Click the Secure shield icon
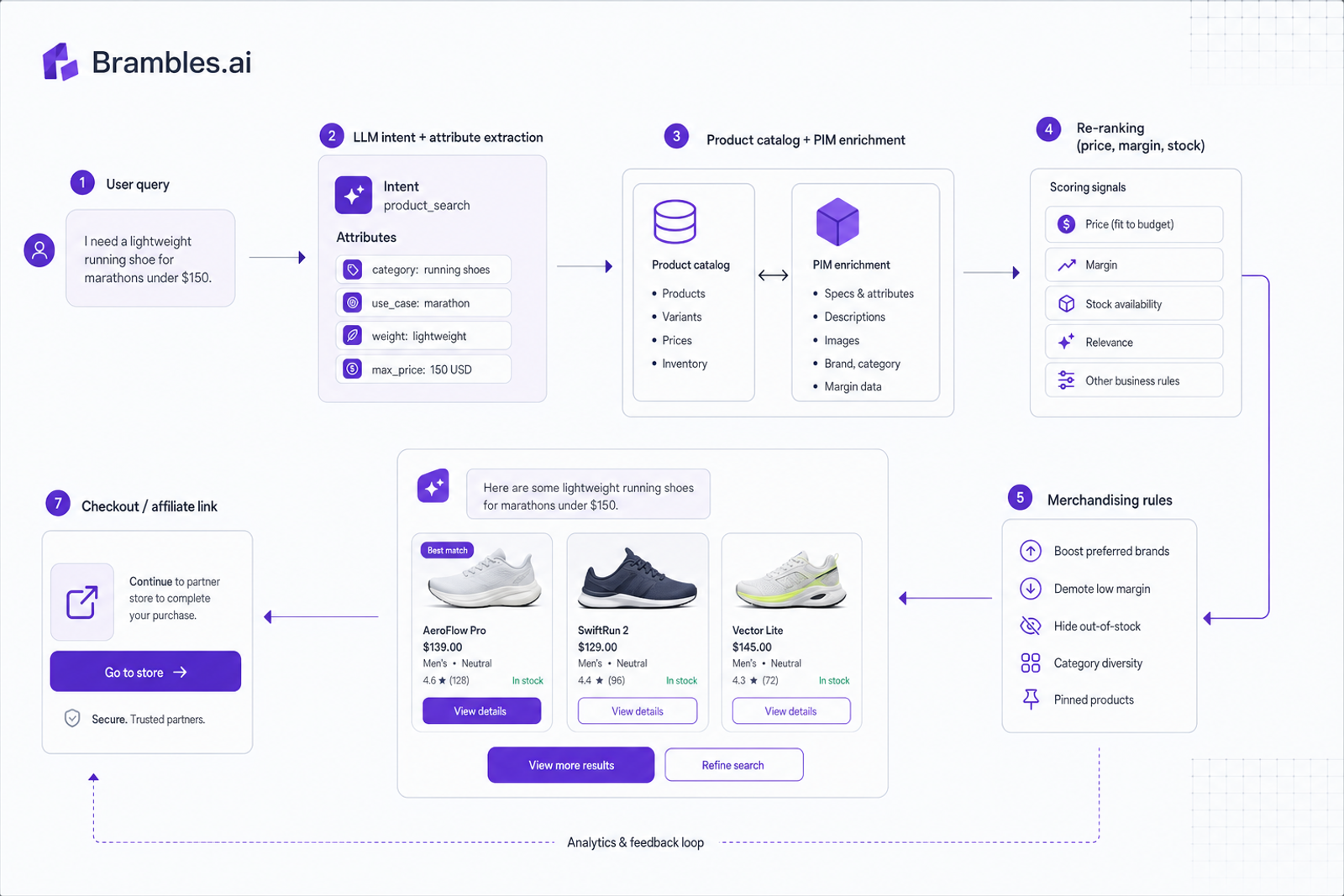 click(x=72, y=718)
